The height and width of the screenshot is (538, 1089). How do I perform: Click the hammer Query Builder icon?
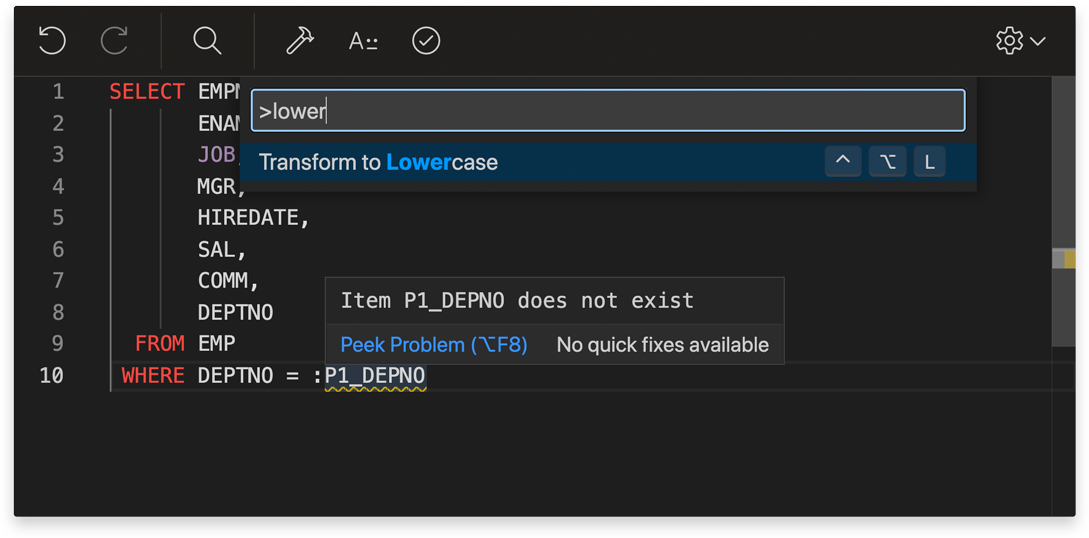tap(299, 41)
